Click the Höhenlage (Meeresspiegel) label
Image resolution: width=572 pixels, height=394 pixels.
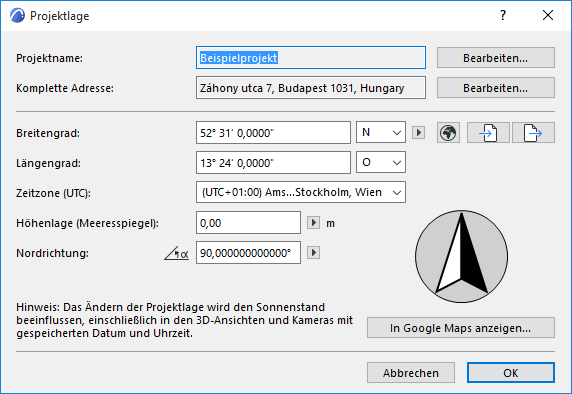[88, 223]
